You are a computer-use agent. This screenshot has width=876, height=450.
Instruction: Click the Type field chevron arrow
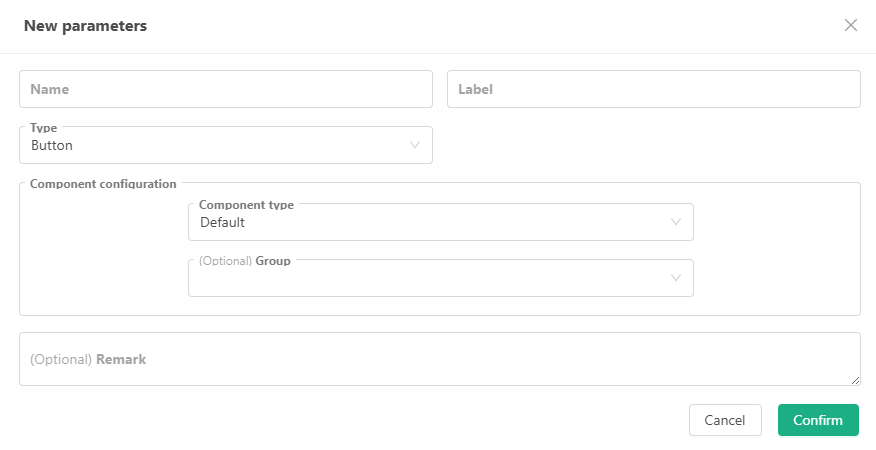pos(415,146)
